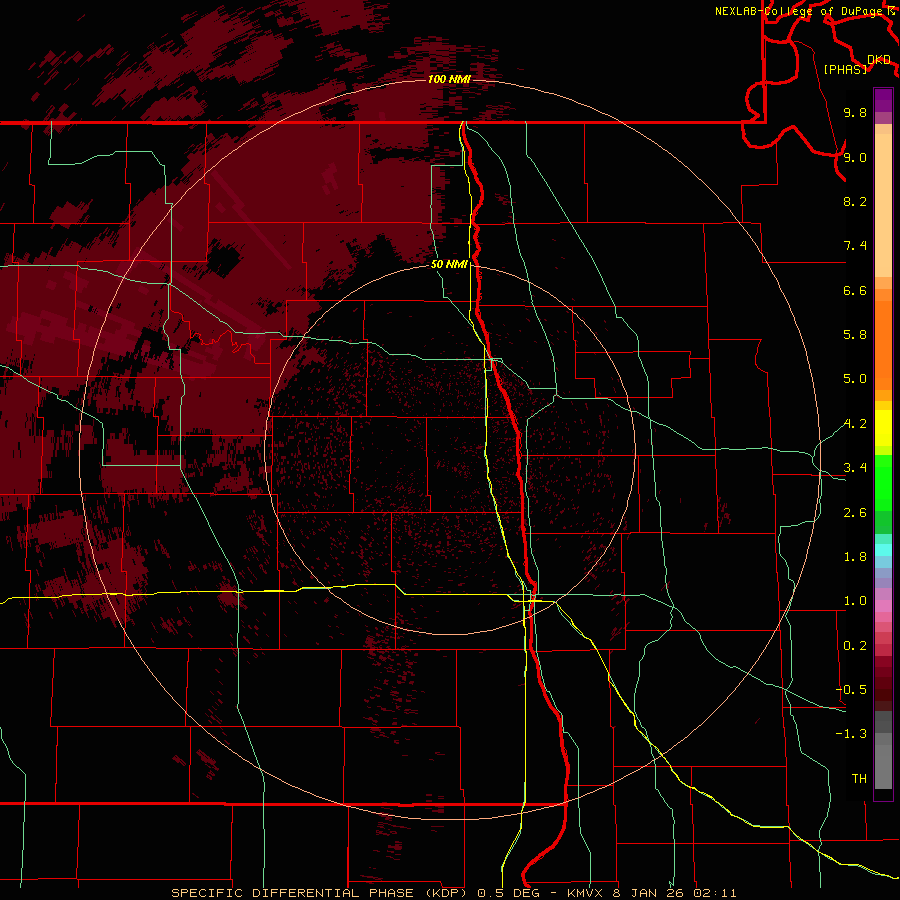Click the 5.8 value on the color scale
900x900 pixels.
coord(855,335)
